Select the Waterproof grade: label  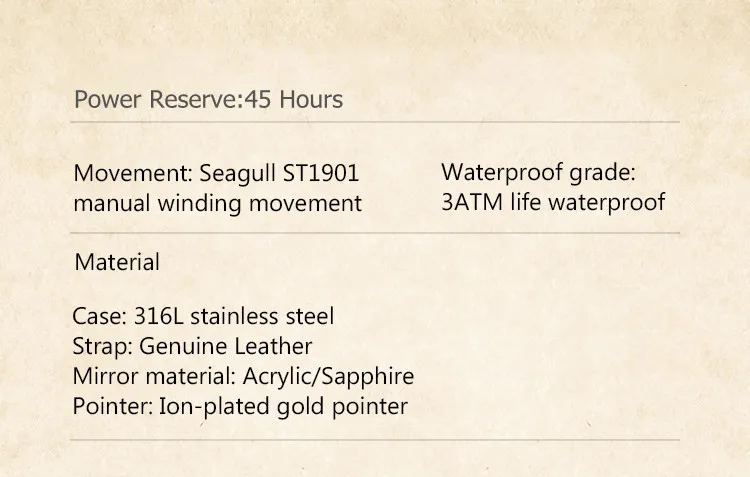[x=538, y=172]
